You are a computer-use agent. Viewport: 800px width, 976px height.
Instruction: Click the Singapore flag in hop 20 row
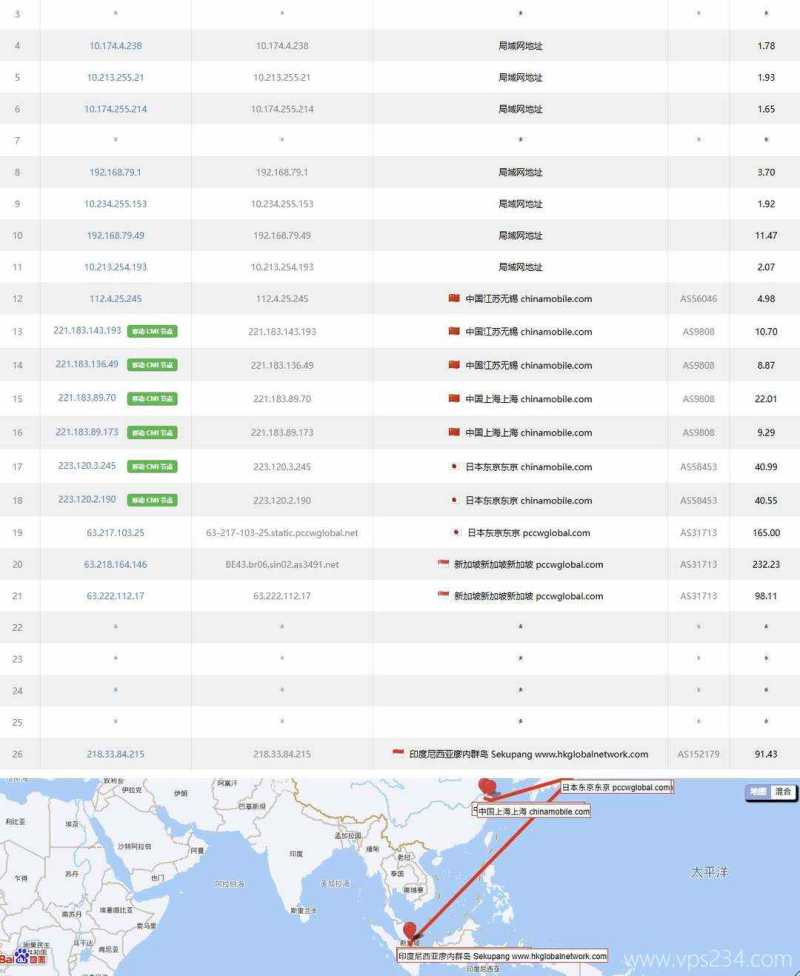[443, 564]
